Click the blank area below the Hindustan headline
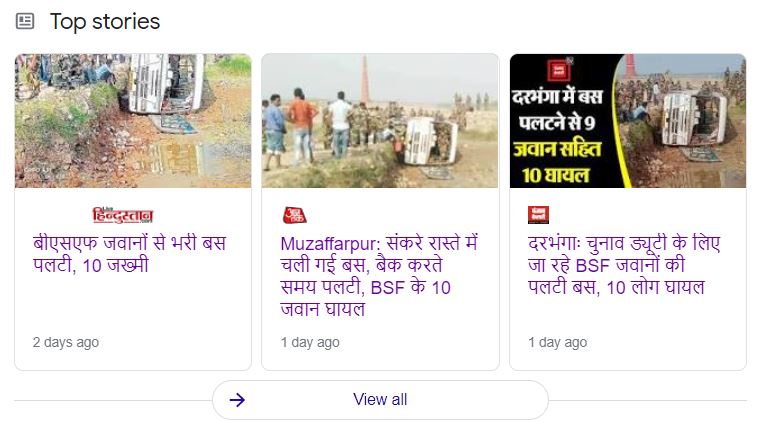This screenshot has height=422, width=760. 133,303
